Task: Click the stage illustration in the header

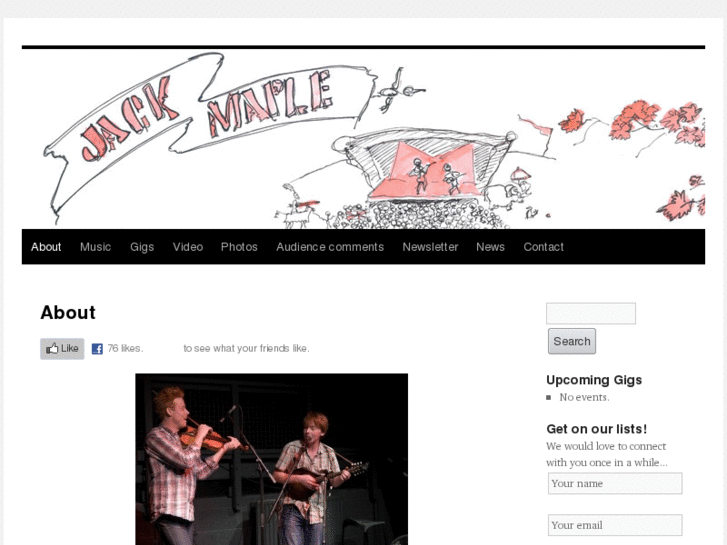Action: pos(427,169)
